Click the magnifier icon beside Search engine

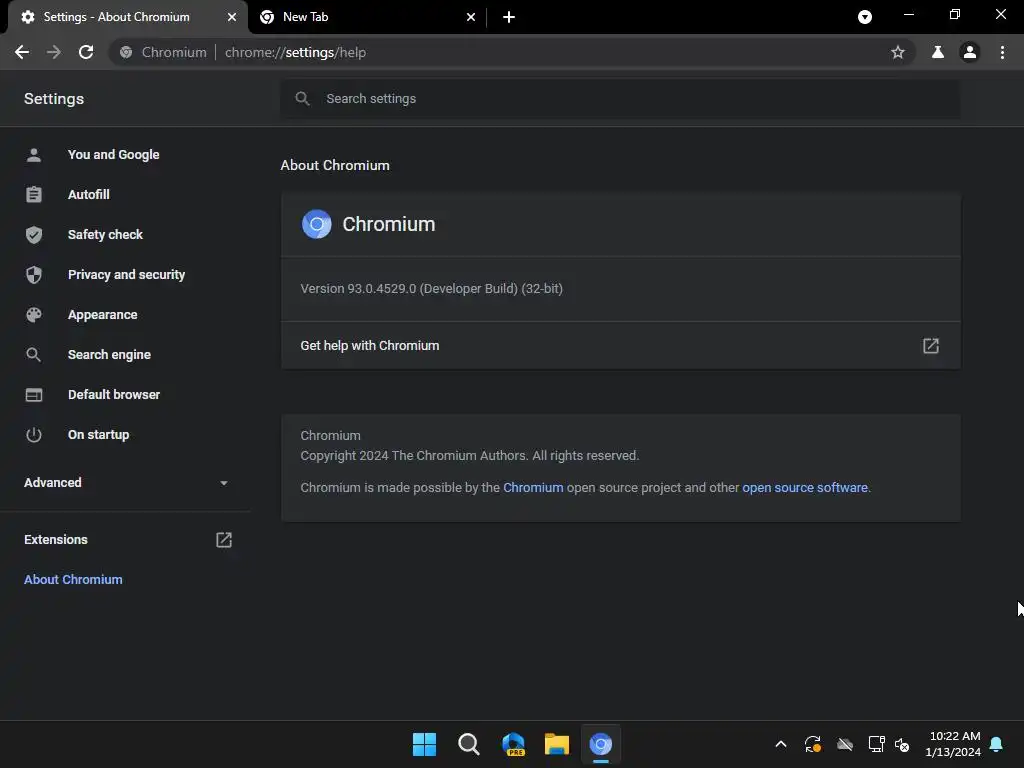33,355
